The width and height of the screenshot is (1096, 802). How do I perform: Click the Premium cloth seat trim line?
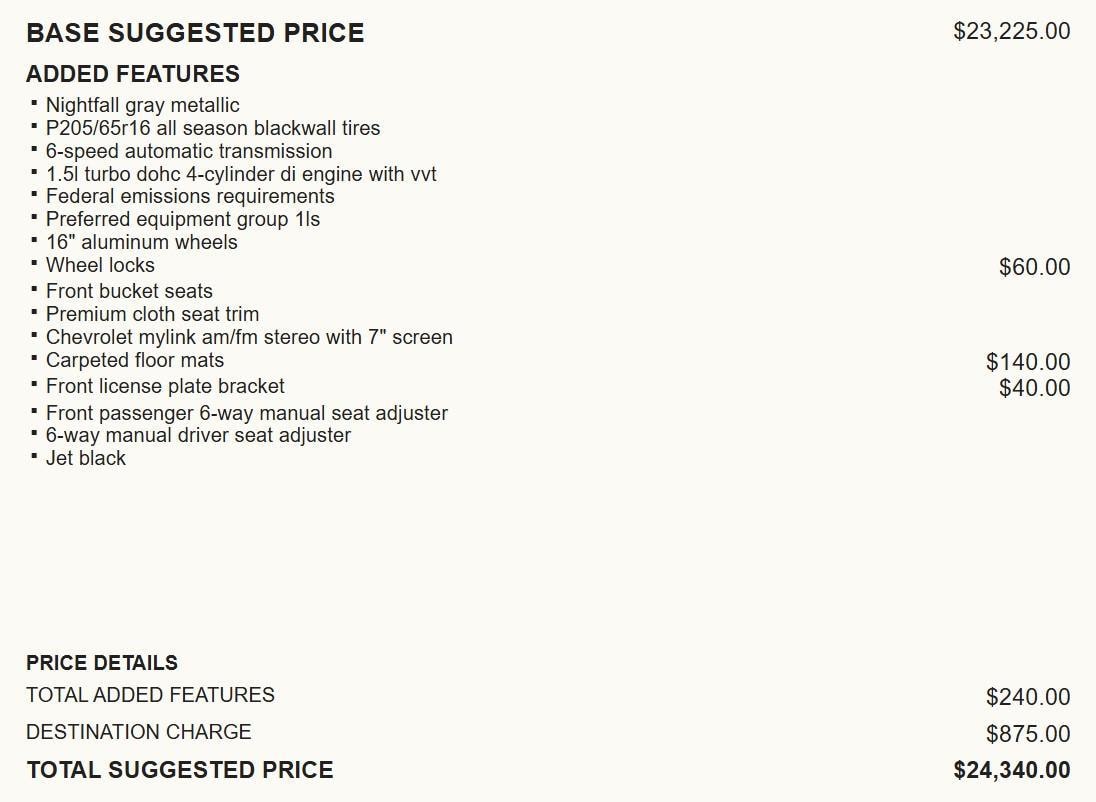pyautogui.click(x=152, y=314)
